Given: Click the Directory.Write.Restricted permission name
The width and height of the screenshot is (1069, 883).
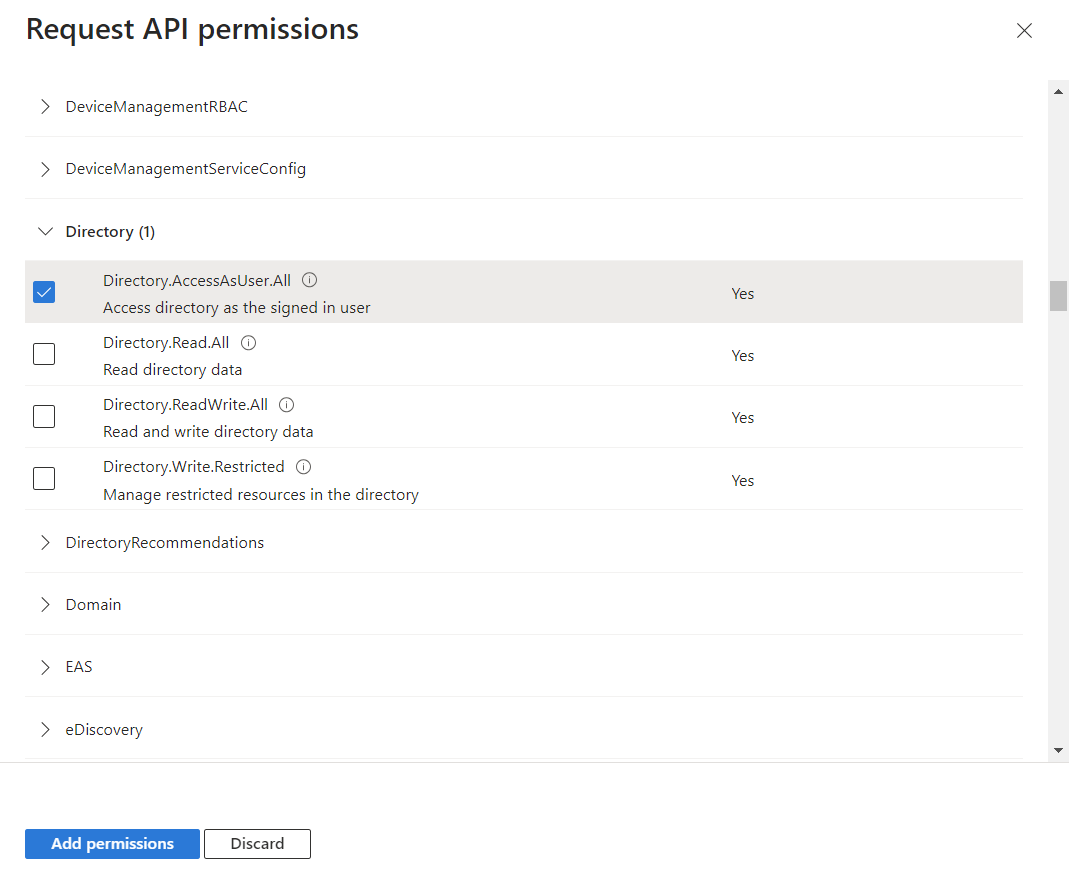Looking at the screenshot, I should (x=194, y=467).
